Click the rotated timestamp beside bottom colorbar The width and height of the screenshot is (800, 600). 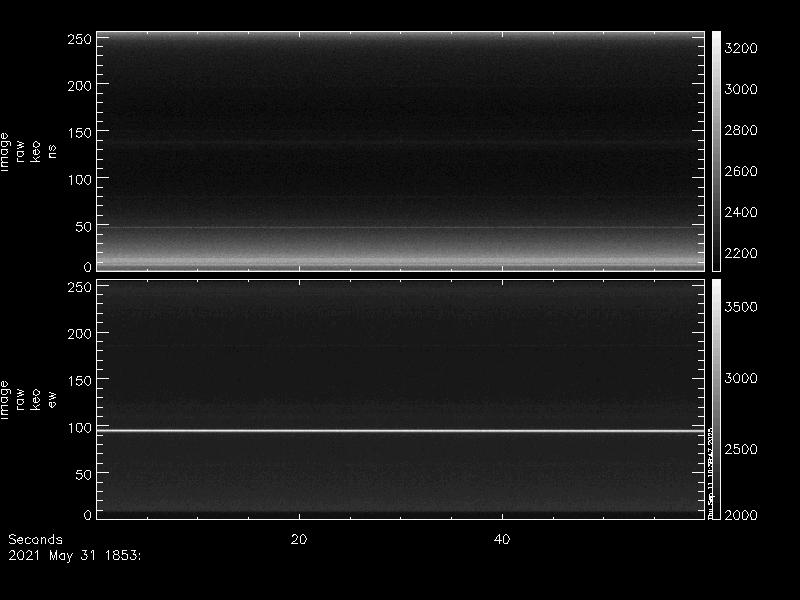coord(710,470)
